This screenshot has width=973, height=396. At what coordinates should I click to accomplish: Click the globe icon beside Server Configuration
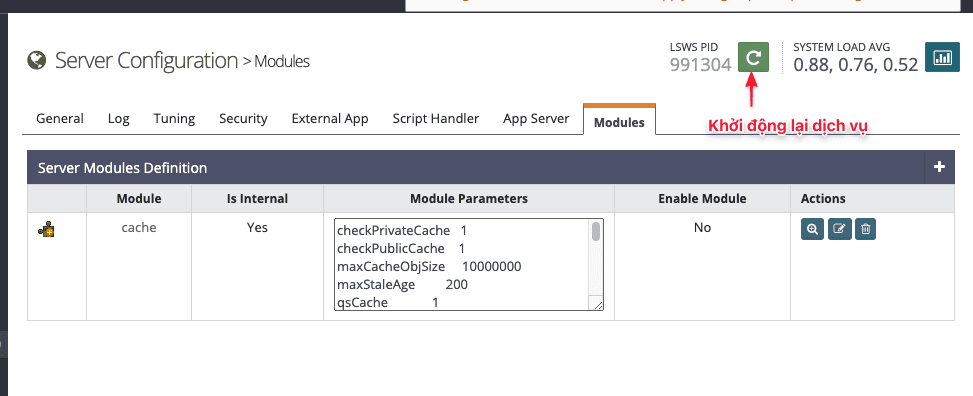click(x=37, y=61)
